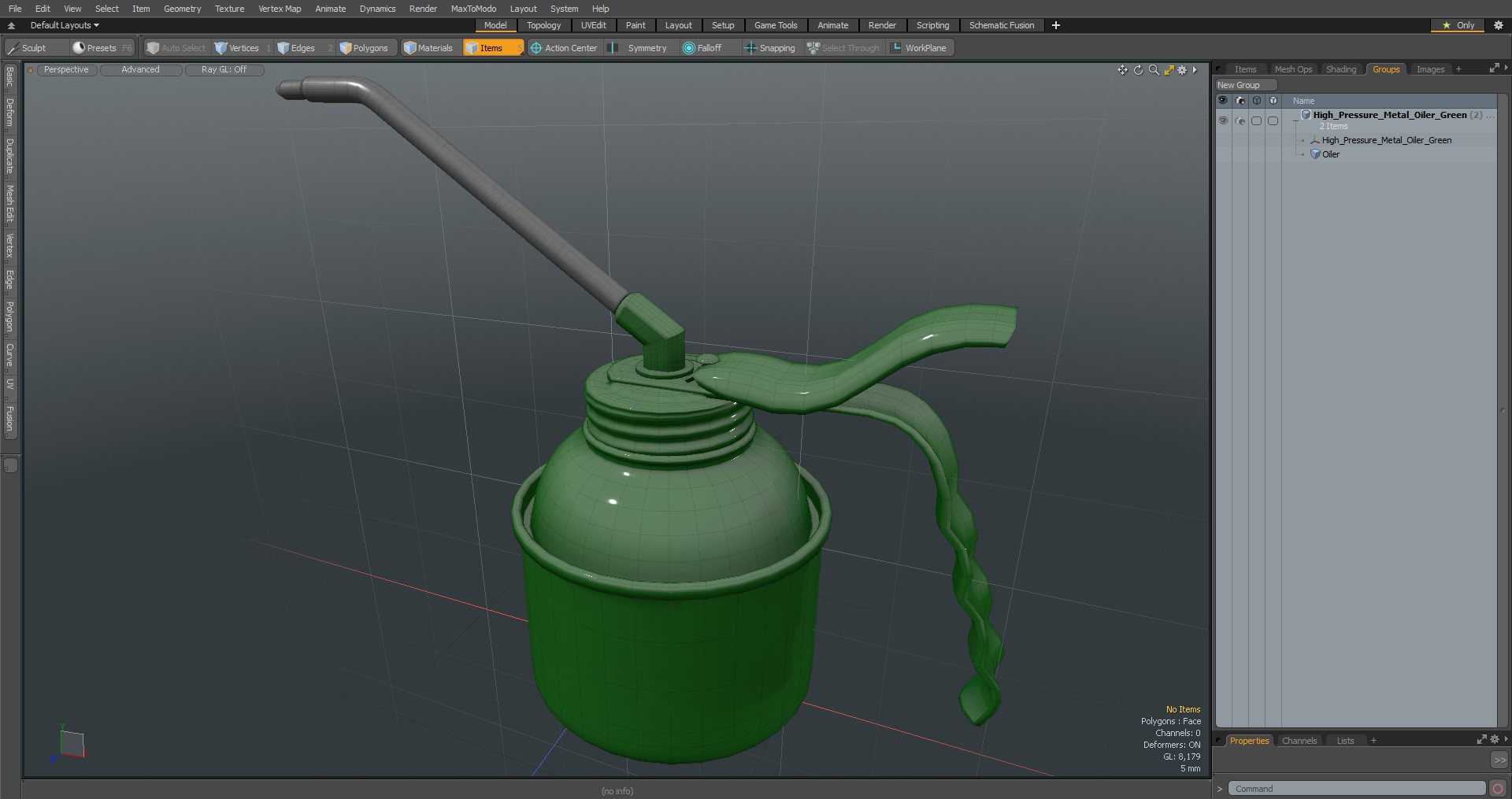Switch to the Lists tab
Screen dimensions: 1512x799
tap(1345, 741)
